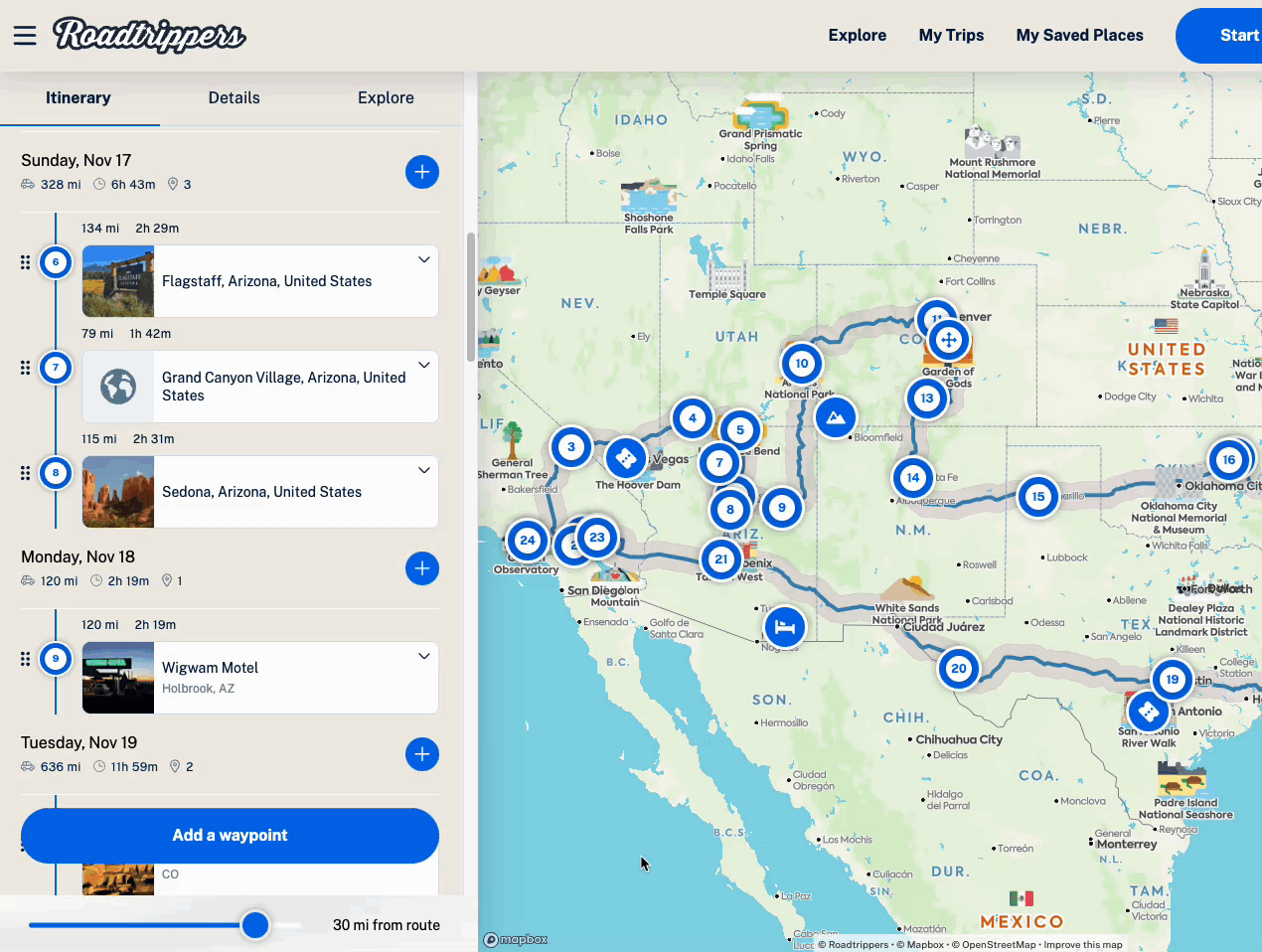Click the Roadtrippers attribution link
1262x952 pixels.
855,945
